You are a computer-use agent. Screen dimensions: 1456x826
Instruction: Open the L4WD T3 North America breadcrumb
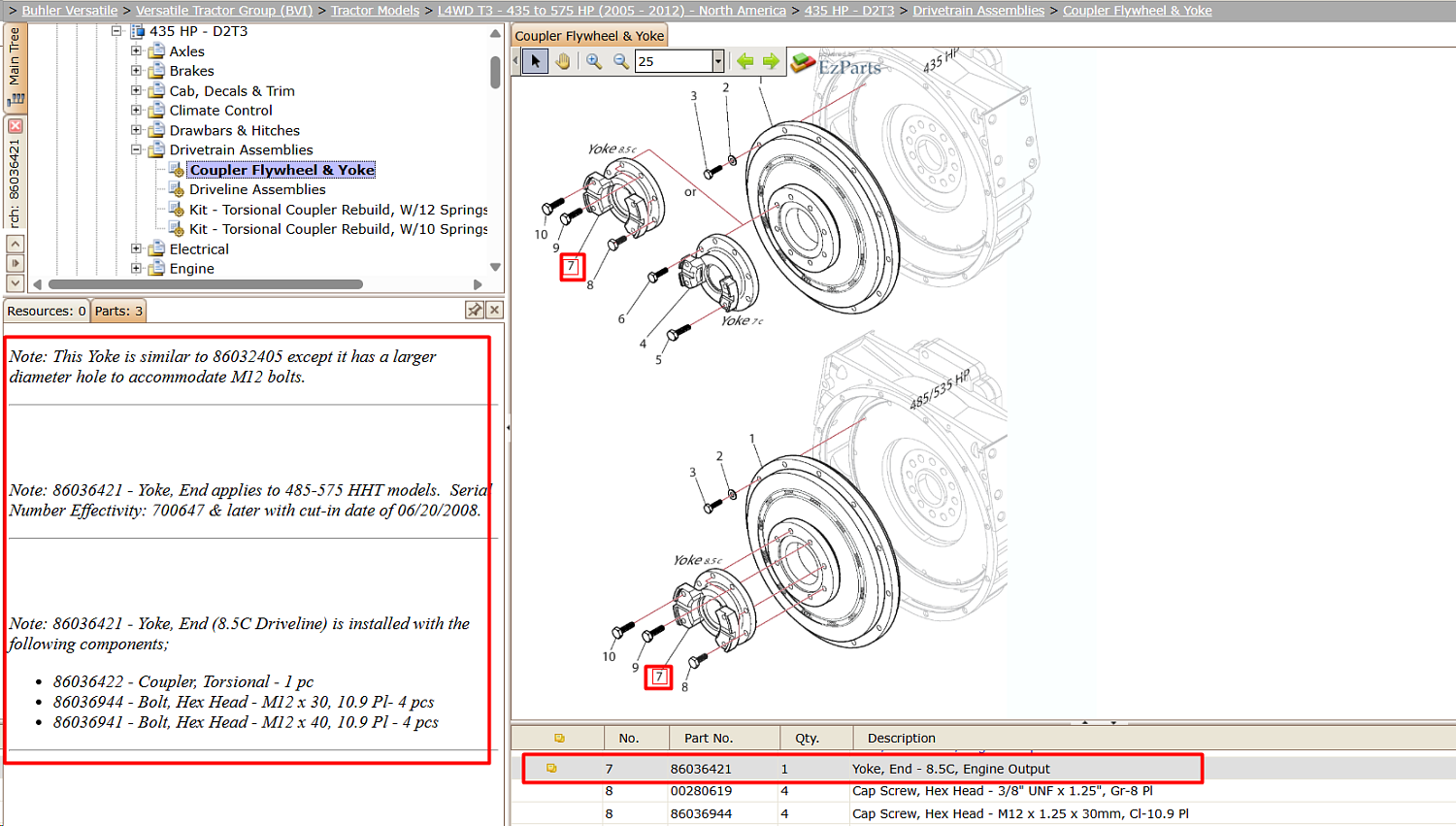[612, 11]
